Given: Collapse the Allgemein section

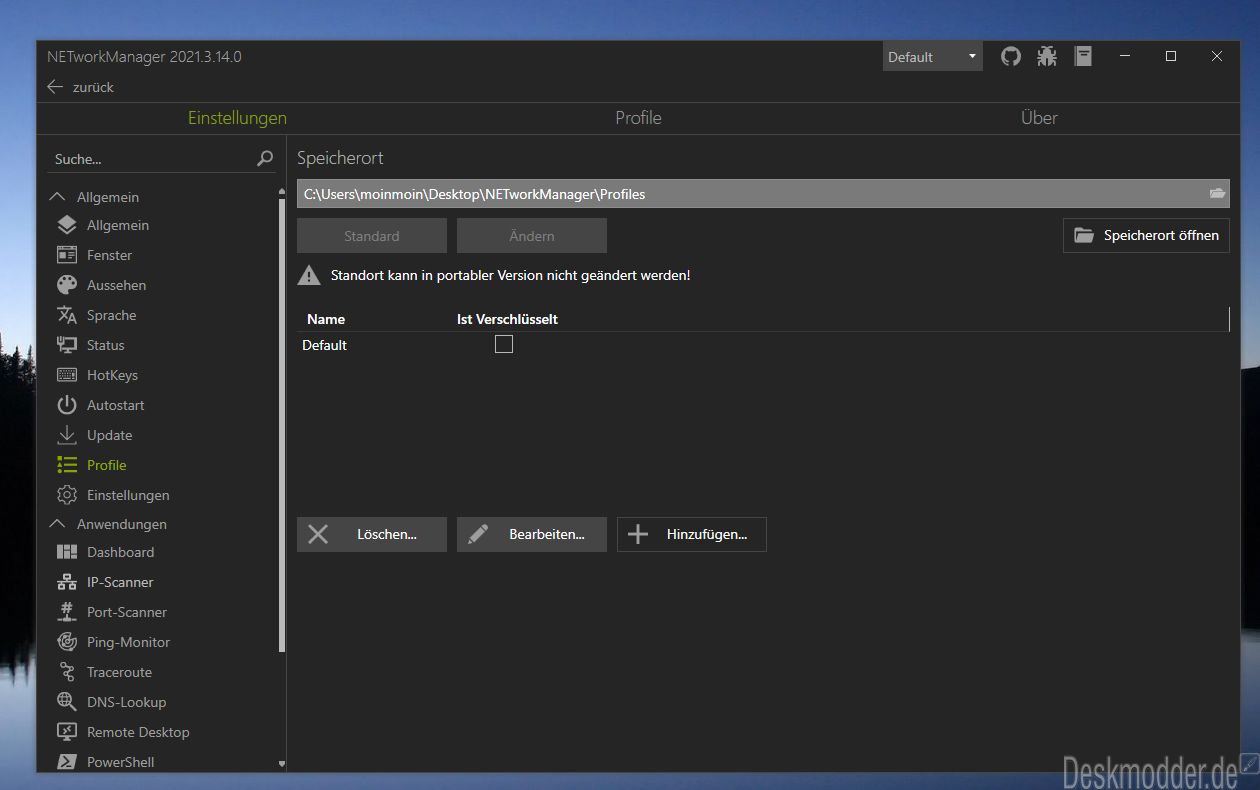Looking at the screenshot, I should click(57, 197).
